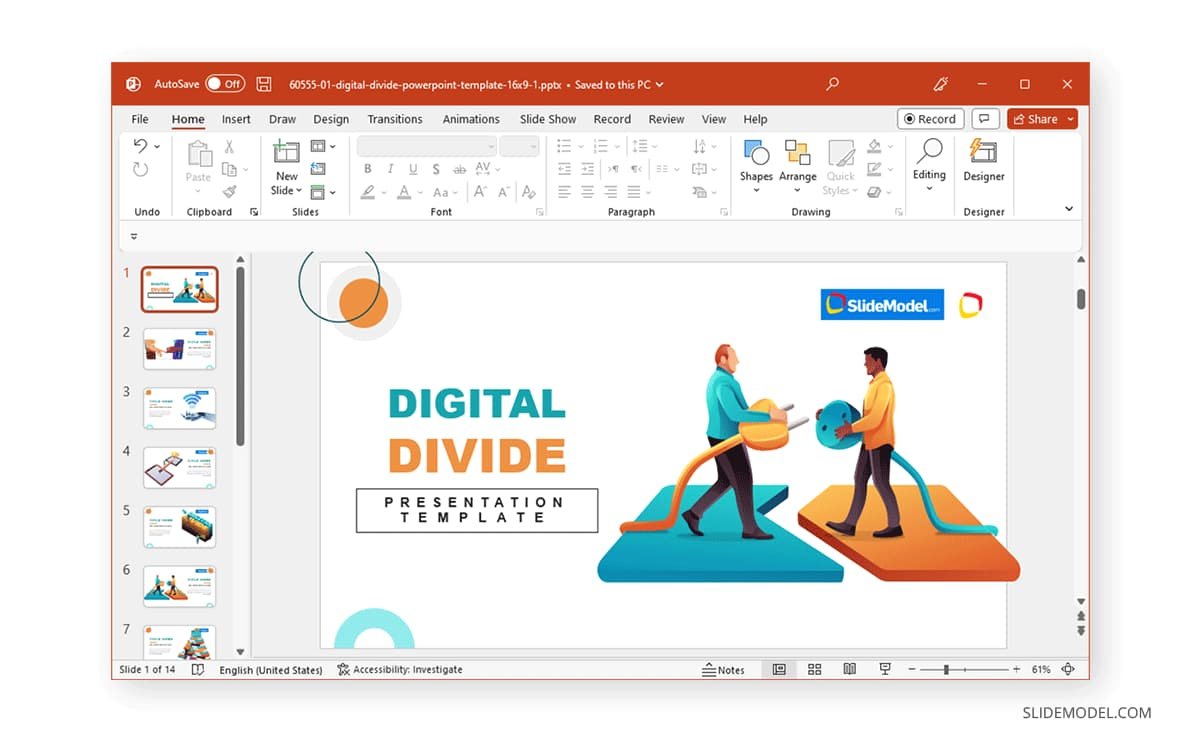Toggle Normal view button in status bar

click(x=779, y=669)
